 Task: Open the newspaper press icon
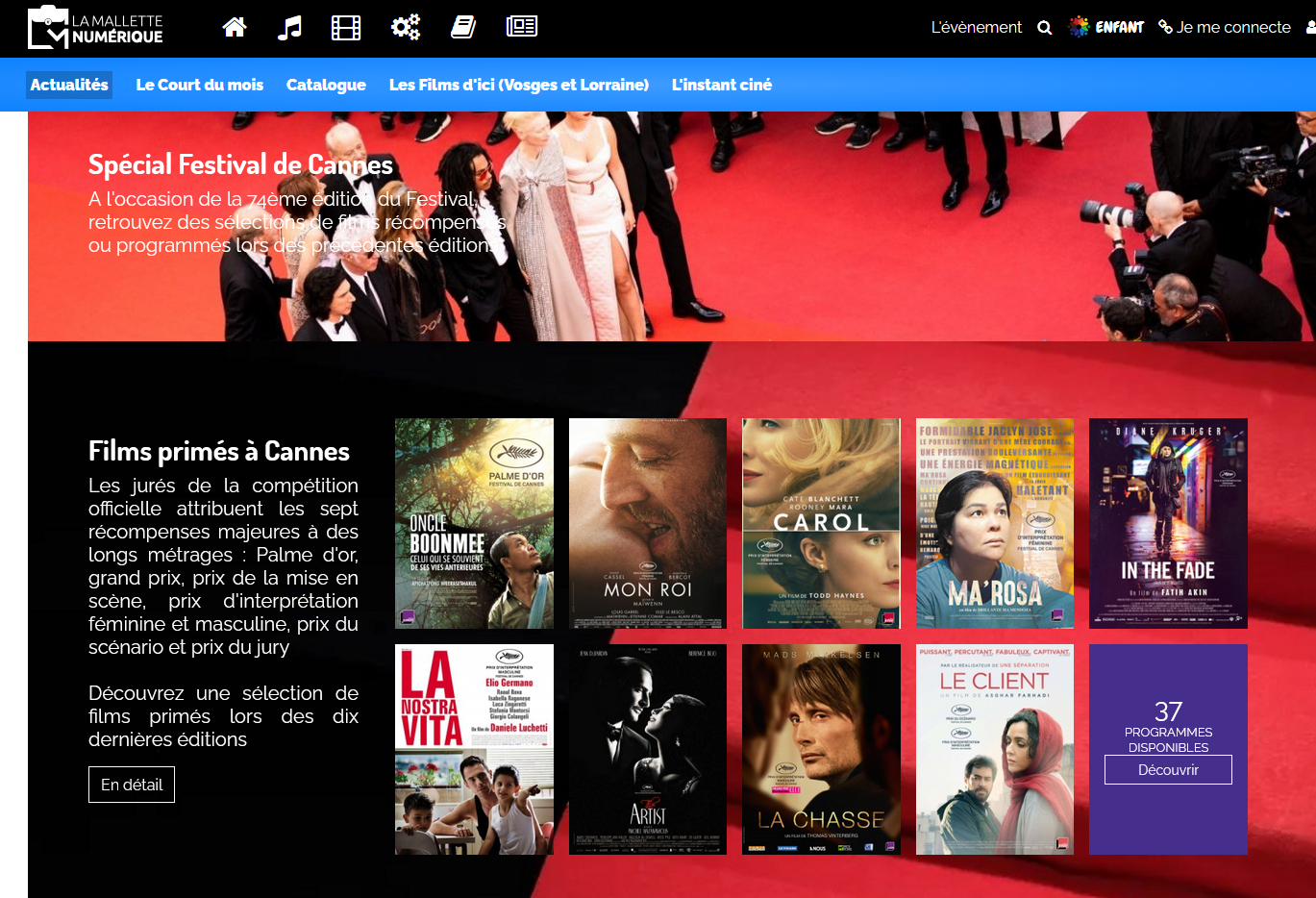coord(522,27)
